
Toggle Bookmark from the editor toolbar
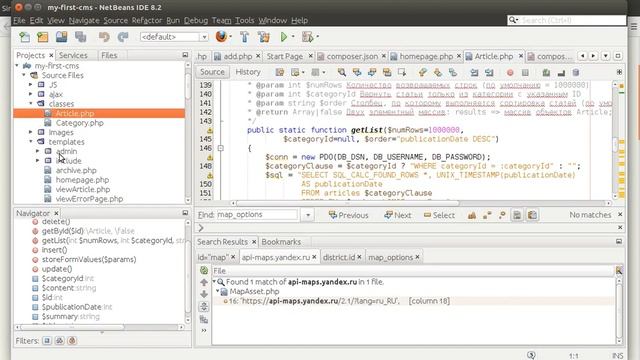point(453,72)
